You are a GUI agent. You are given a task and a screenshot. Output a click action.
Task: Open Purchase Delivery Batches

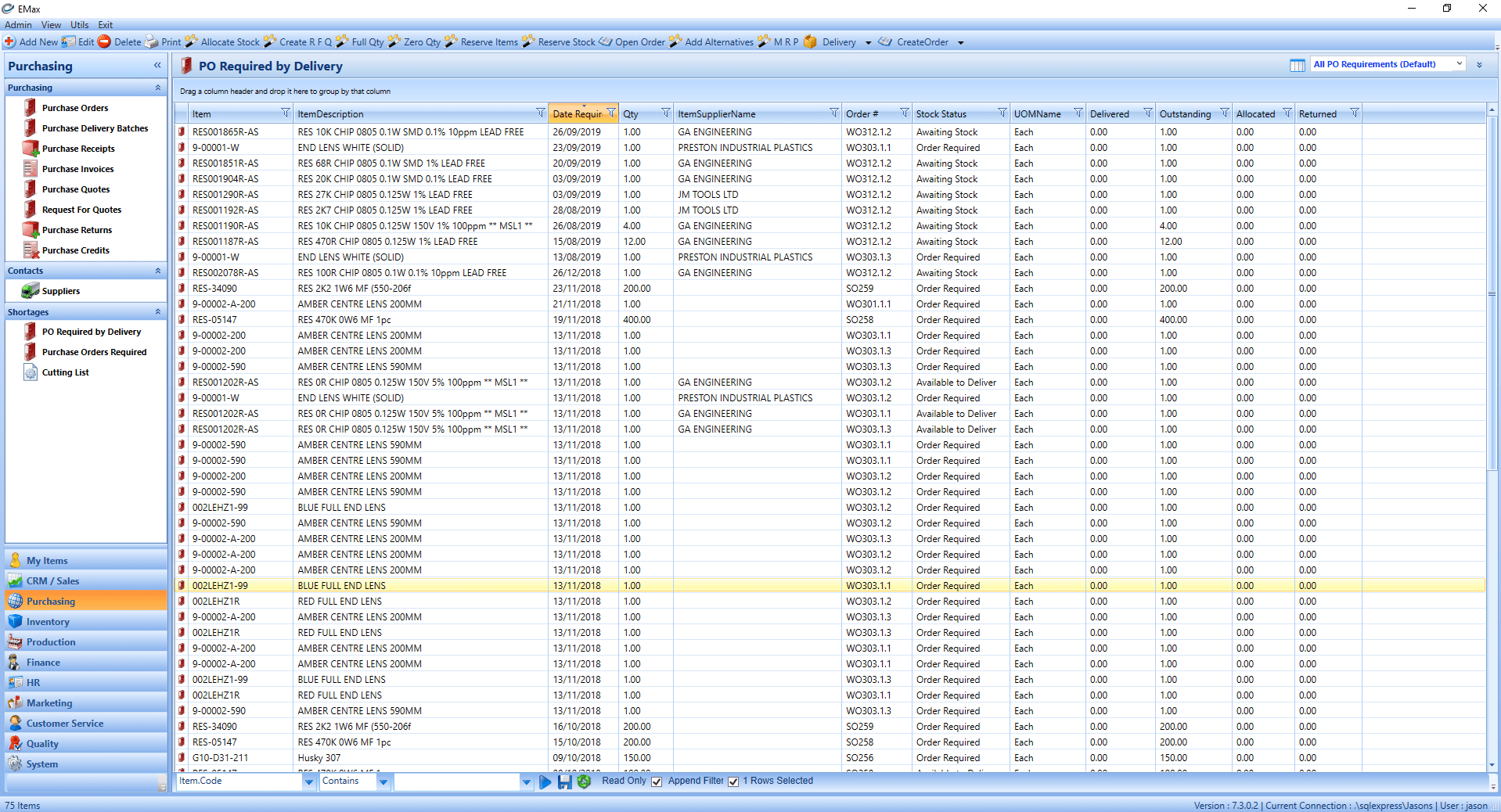coord(95,128)
